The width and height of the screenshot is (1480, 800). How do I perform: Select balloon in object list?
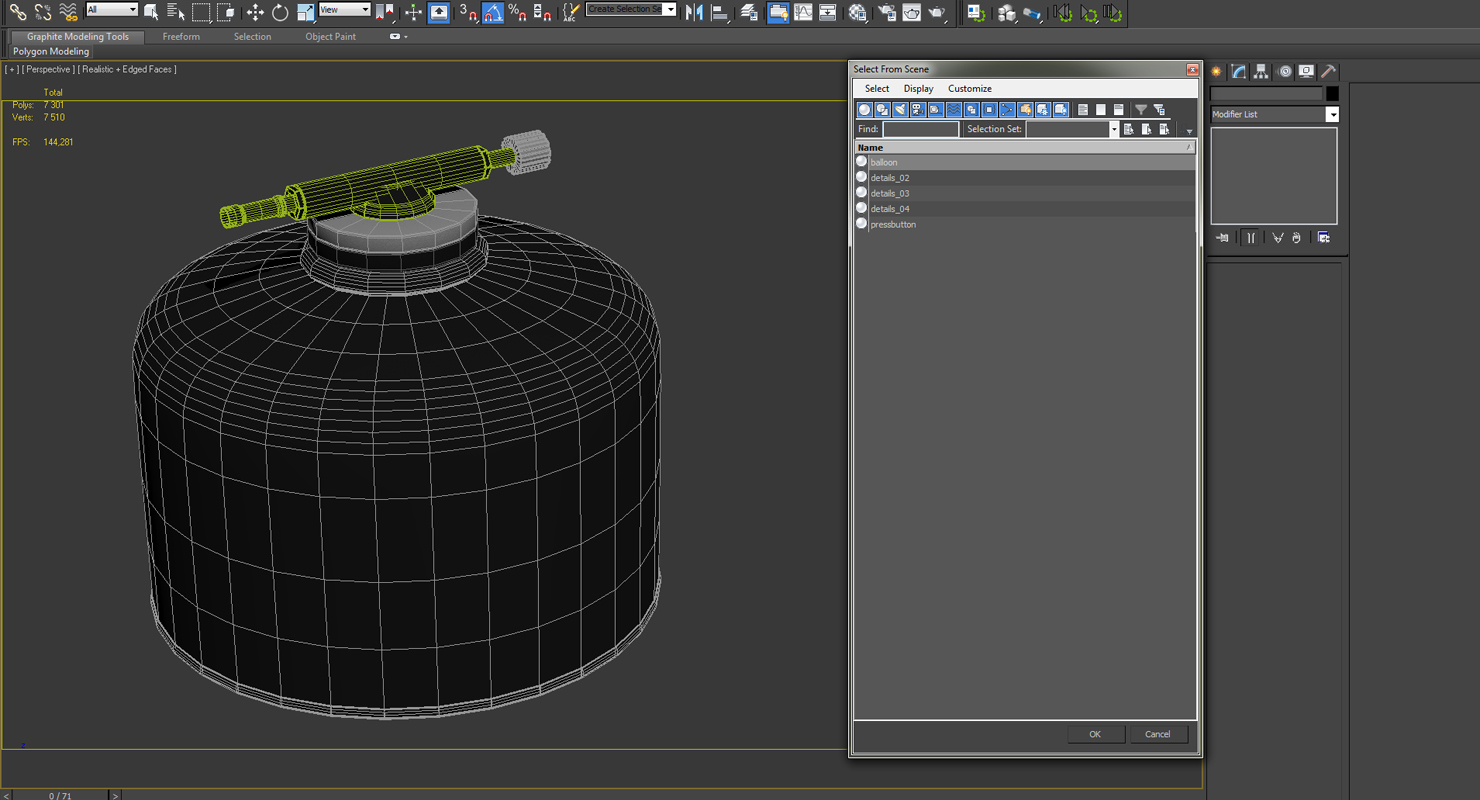pos(1025,162)
